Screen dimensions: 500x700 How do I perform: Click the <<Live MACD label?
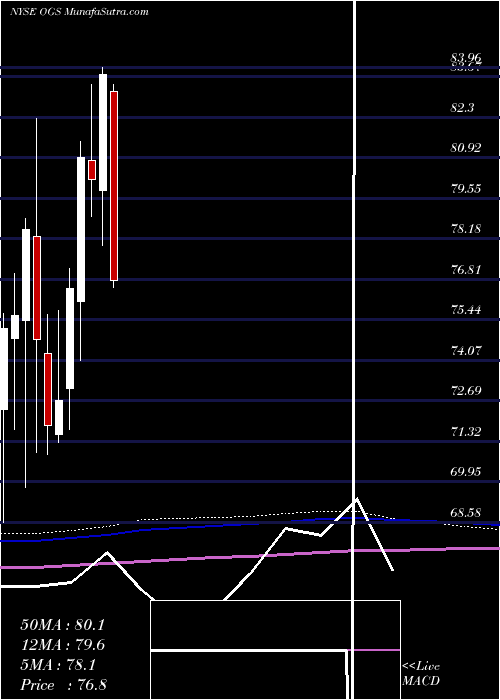421,673
